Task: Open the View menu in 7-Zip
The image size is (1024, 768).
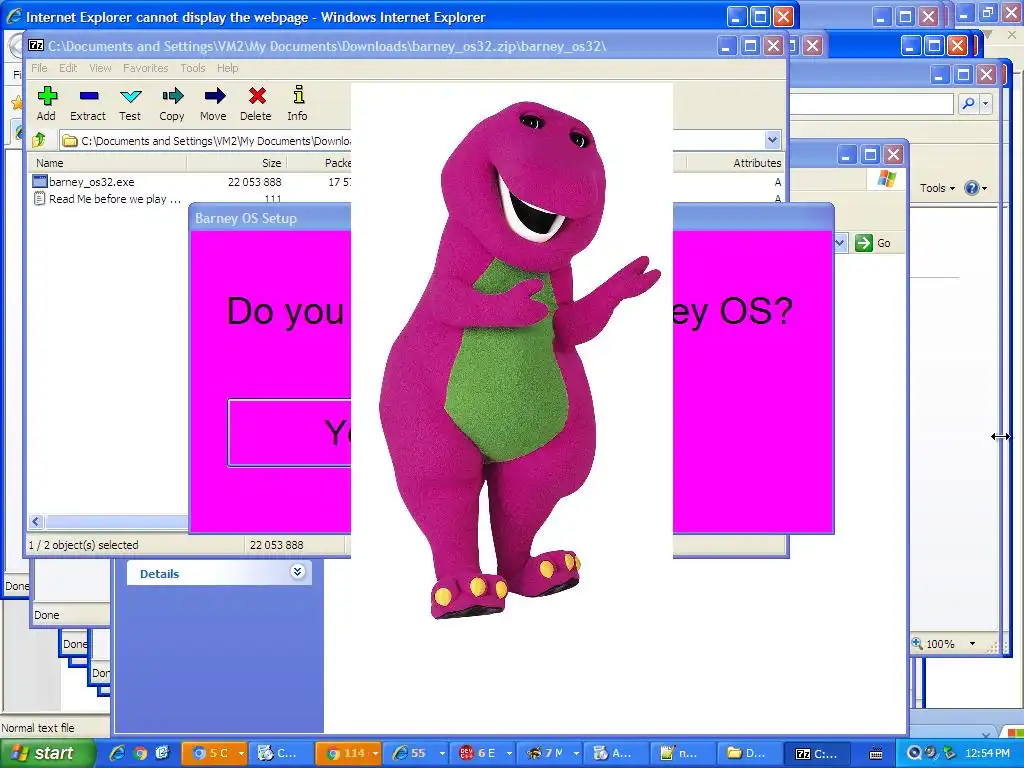Action: click(x=100, y=68)
